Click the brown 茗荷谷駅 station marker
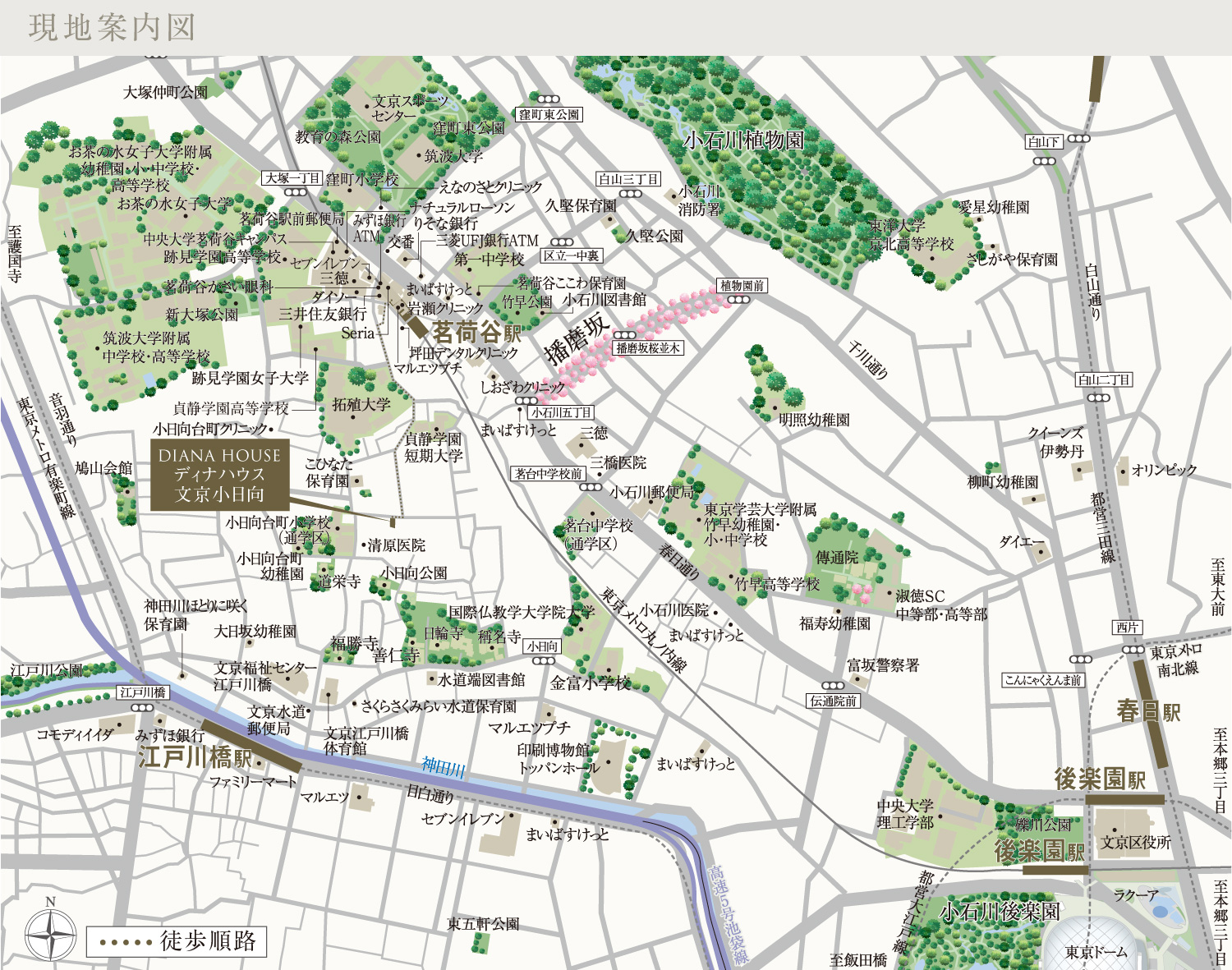Image resolution: width=1232 pixels, height=970 pixels. pos(416,324)
